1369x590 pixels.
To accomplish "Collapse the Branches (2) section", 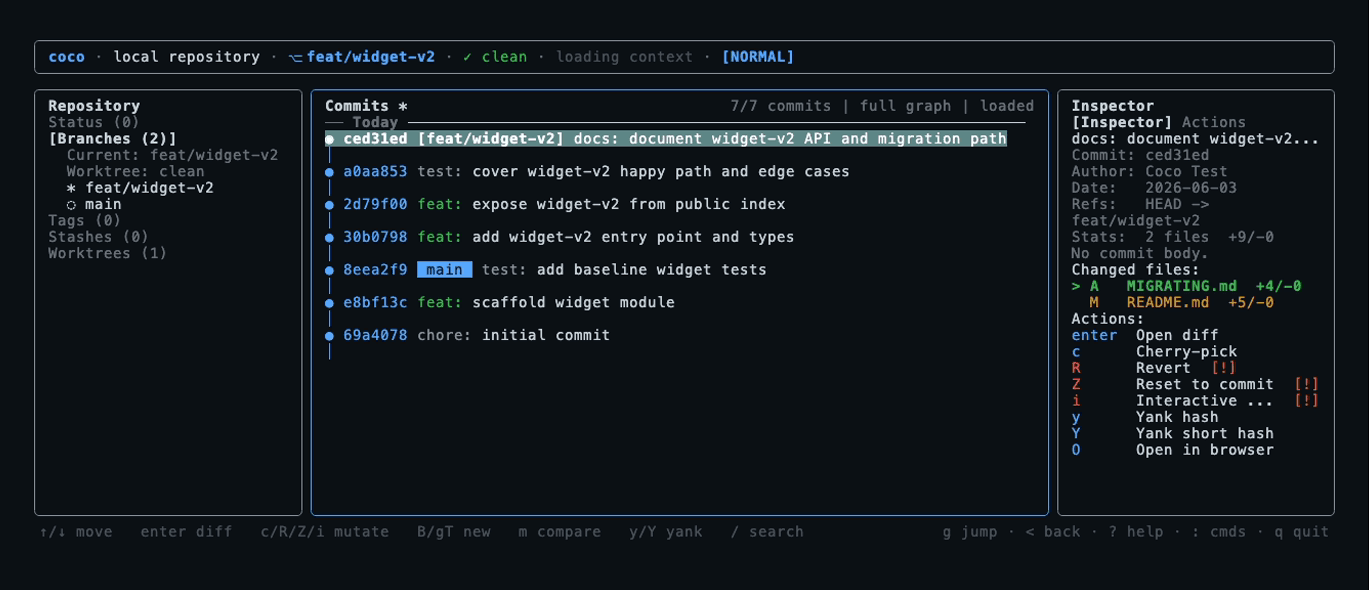I will pyautogui.click(x=112, y=139).
